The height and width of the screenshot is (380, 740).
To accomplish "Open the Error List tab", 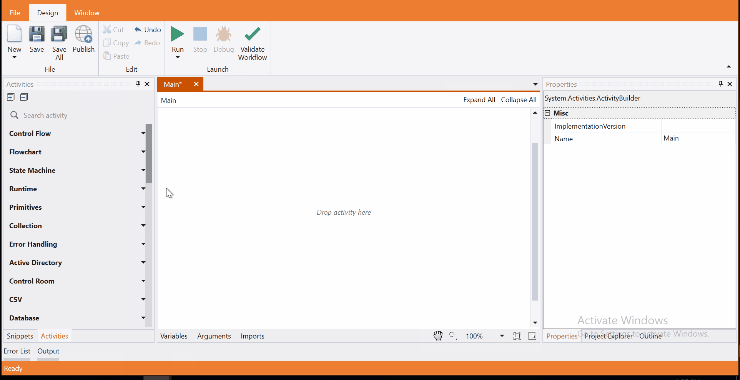I will click(x=17, y=351).
